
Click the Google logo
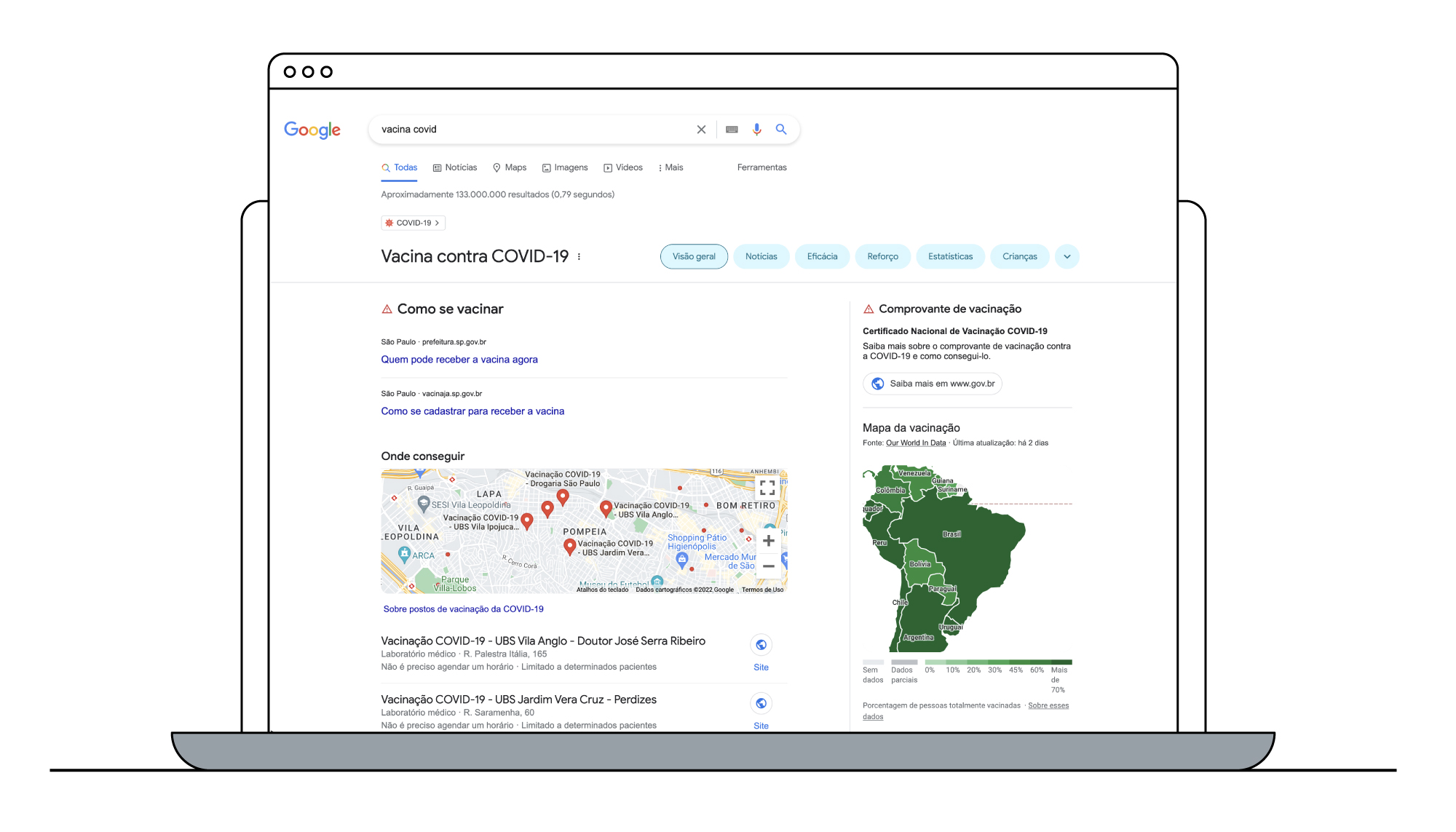pos(312,130)
